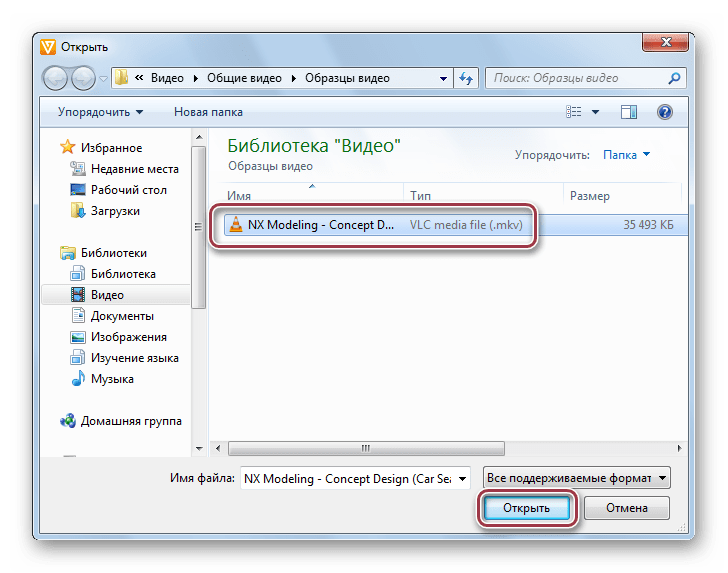Image resolution: width=728 pixels, height=573 pixels.
Task: Click the Отмена button
Action: pyautogui.click(x=627, y=508)
